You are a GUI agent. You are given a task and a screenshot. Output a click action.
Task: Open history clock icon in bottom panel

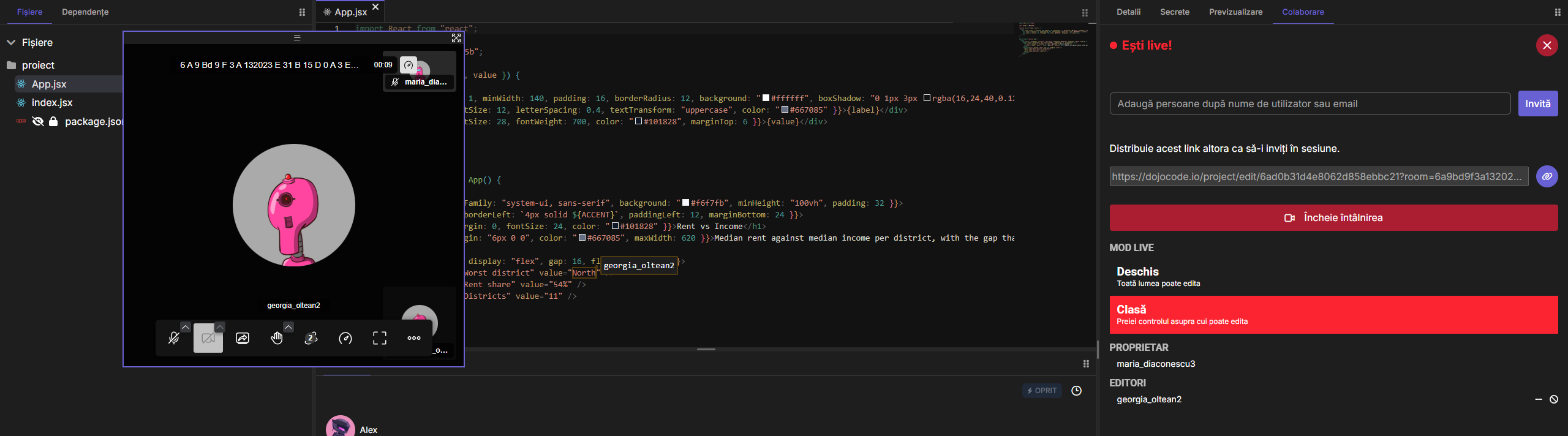1076,391
